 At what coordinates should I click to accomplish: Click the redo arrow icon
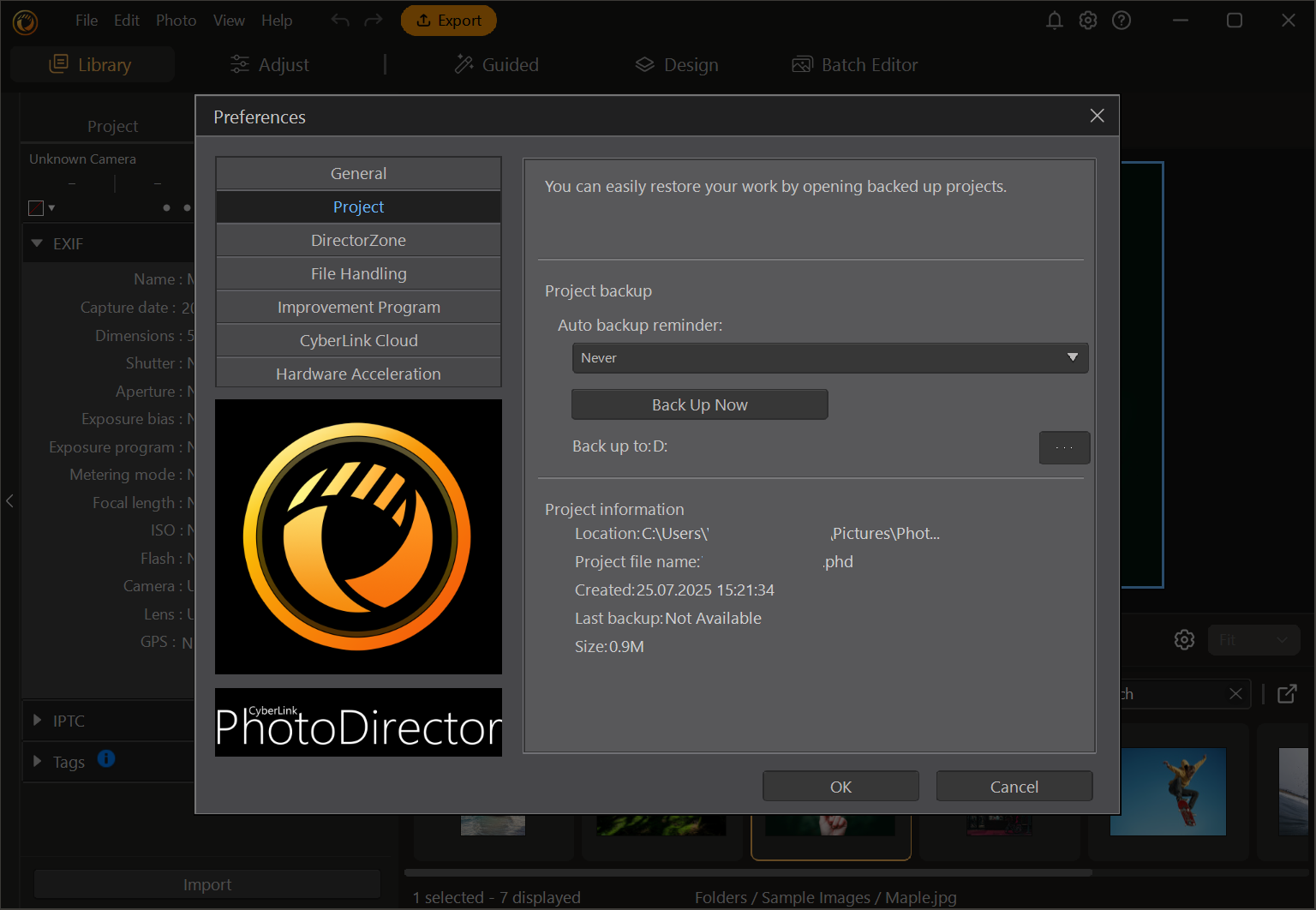[374, 21]
